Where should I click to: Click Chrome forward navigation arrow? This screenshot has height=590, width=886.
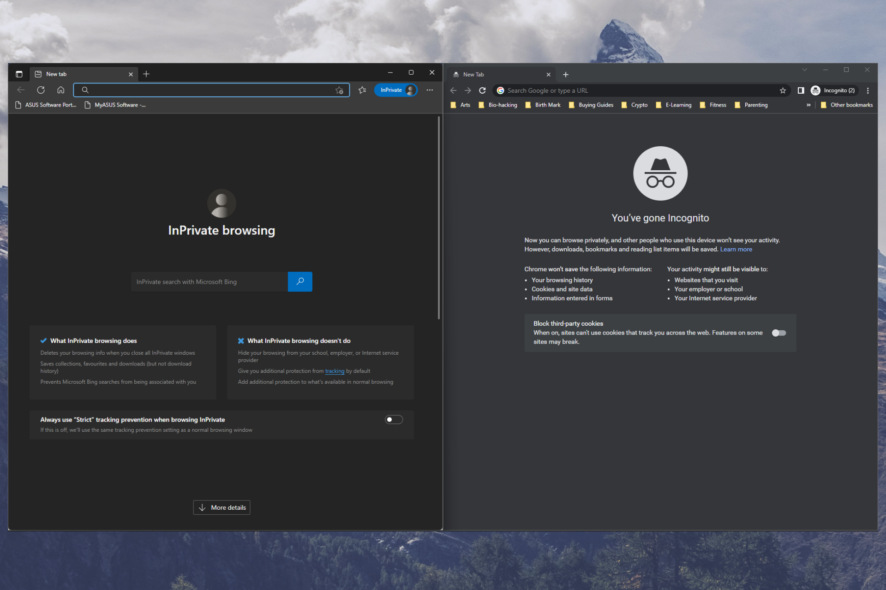[466, 90]
